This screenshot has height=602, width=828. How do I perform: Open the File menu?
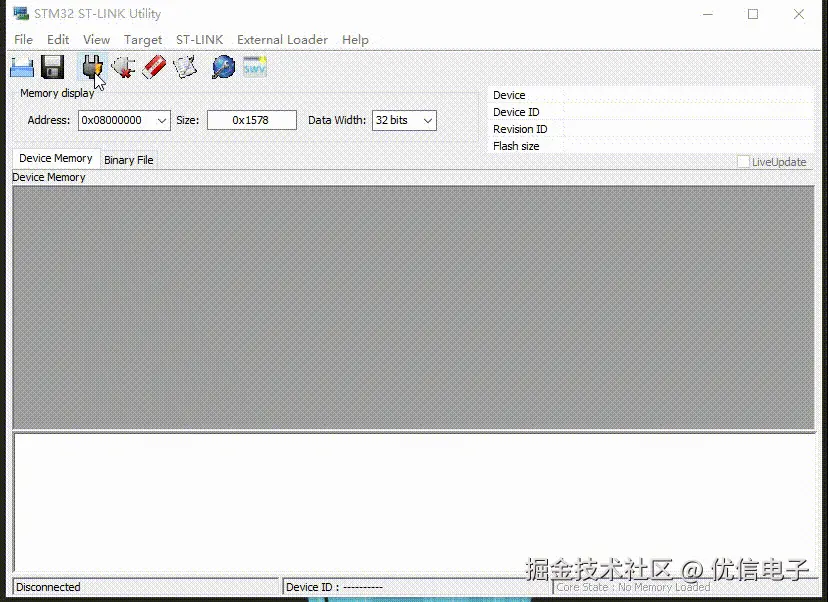click(23, 40)
